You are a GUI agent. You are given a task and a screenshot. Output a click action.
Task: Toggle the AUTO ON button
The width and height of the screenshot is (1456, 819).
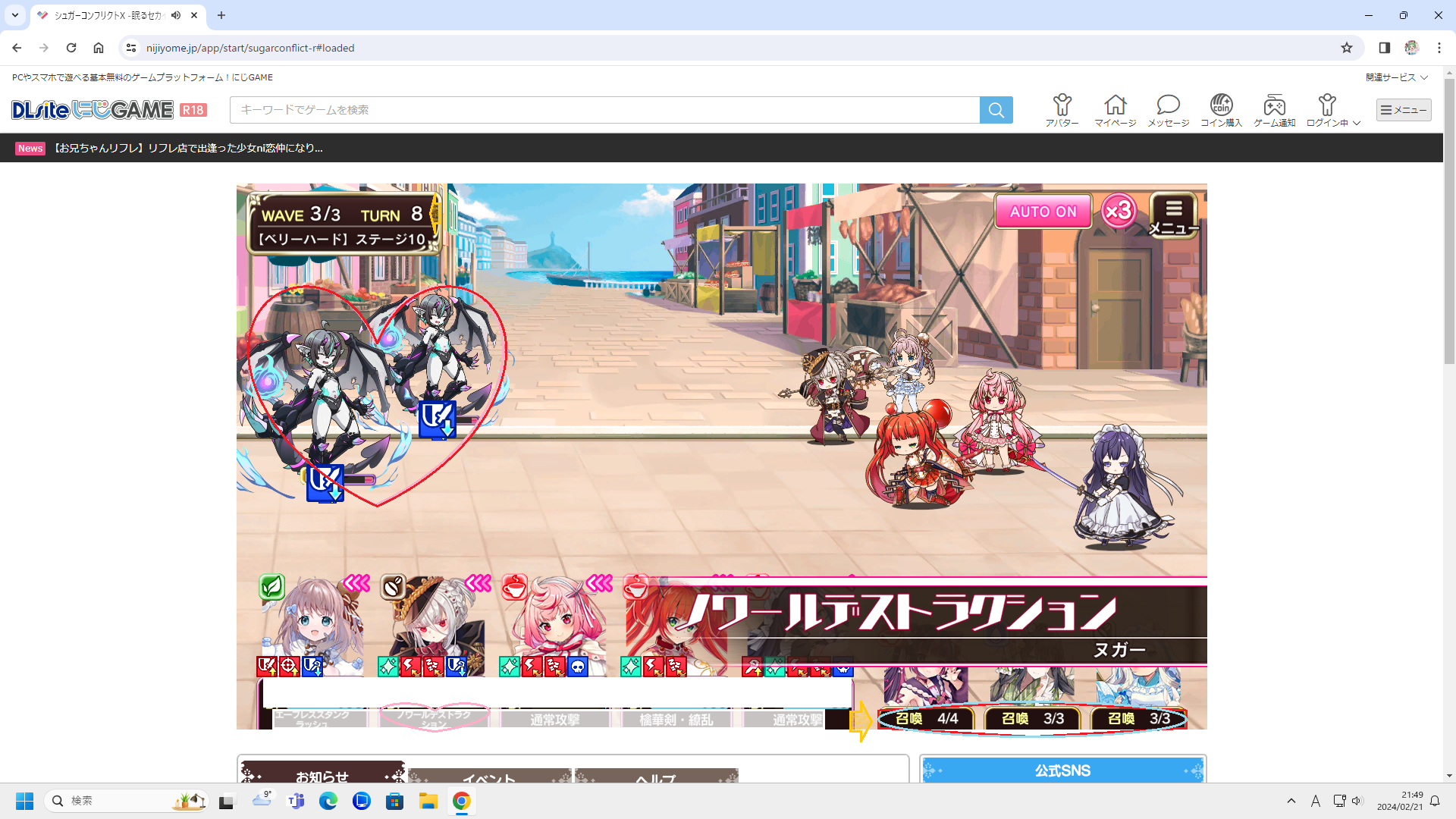click(x=1043, y=212)
